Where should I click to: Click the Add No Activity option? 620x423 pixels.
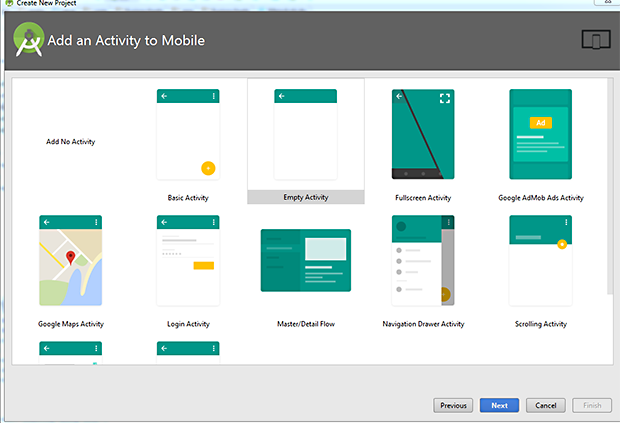point(70,142)
